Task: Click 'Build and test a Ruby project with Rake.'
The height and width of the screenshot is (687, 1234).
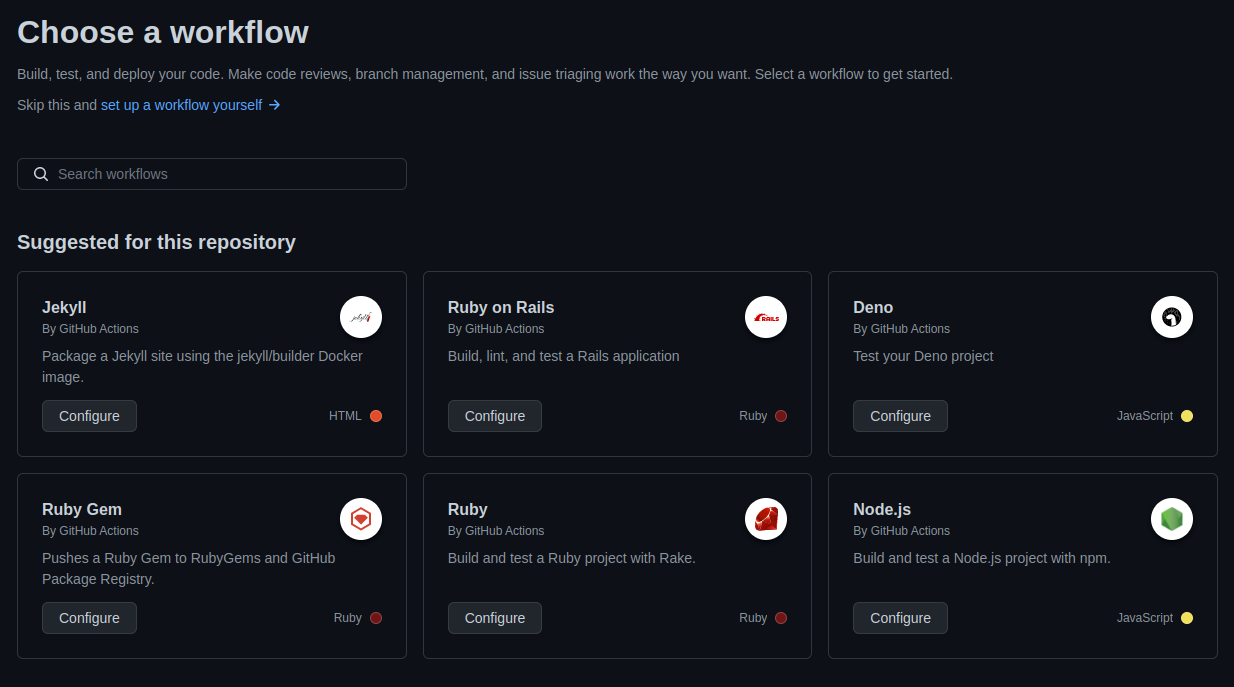Action: 572,558
